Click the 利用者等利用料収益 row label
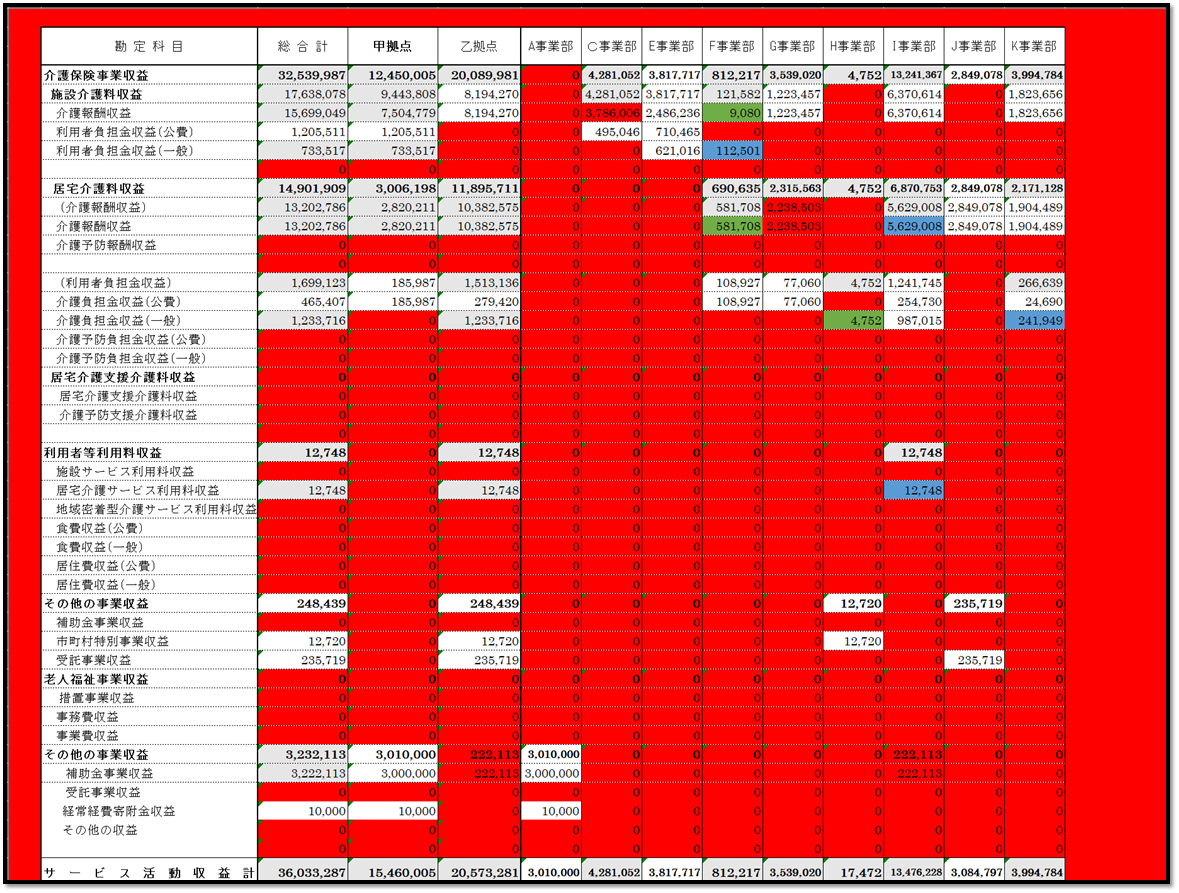 [x=102, y=453]
